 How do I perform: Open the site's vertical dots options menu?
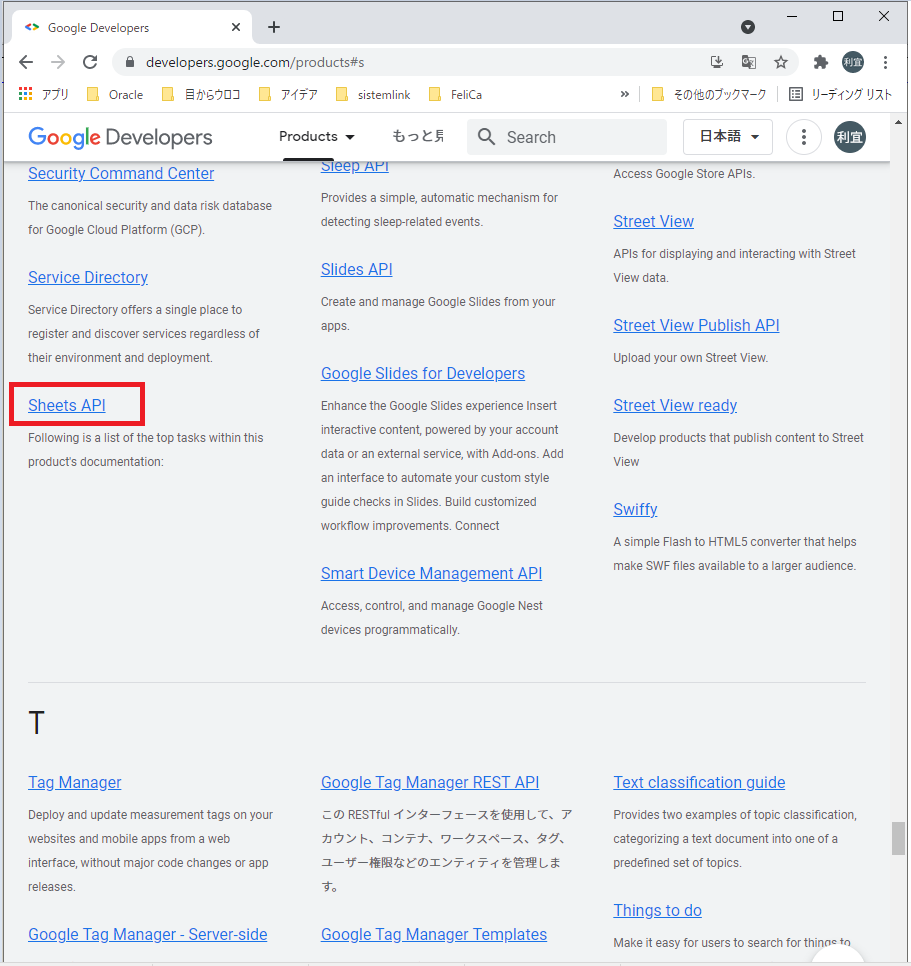(x=803, y=137)
